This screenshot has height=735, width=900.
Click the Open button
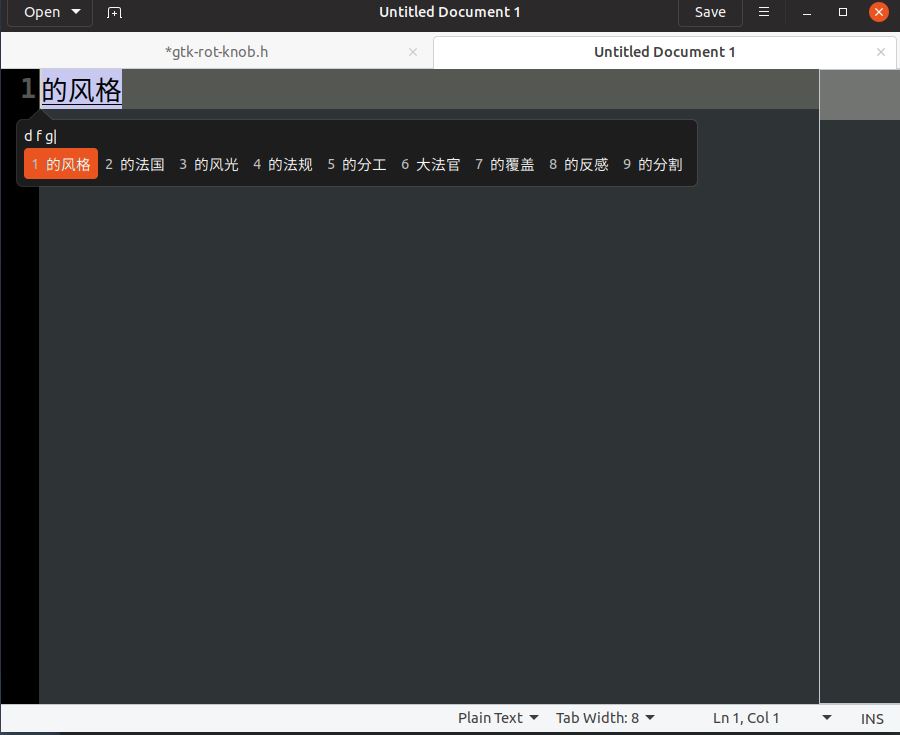tap(42, 12)
